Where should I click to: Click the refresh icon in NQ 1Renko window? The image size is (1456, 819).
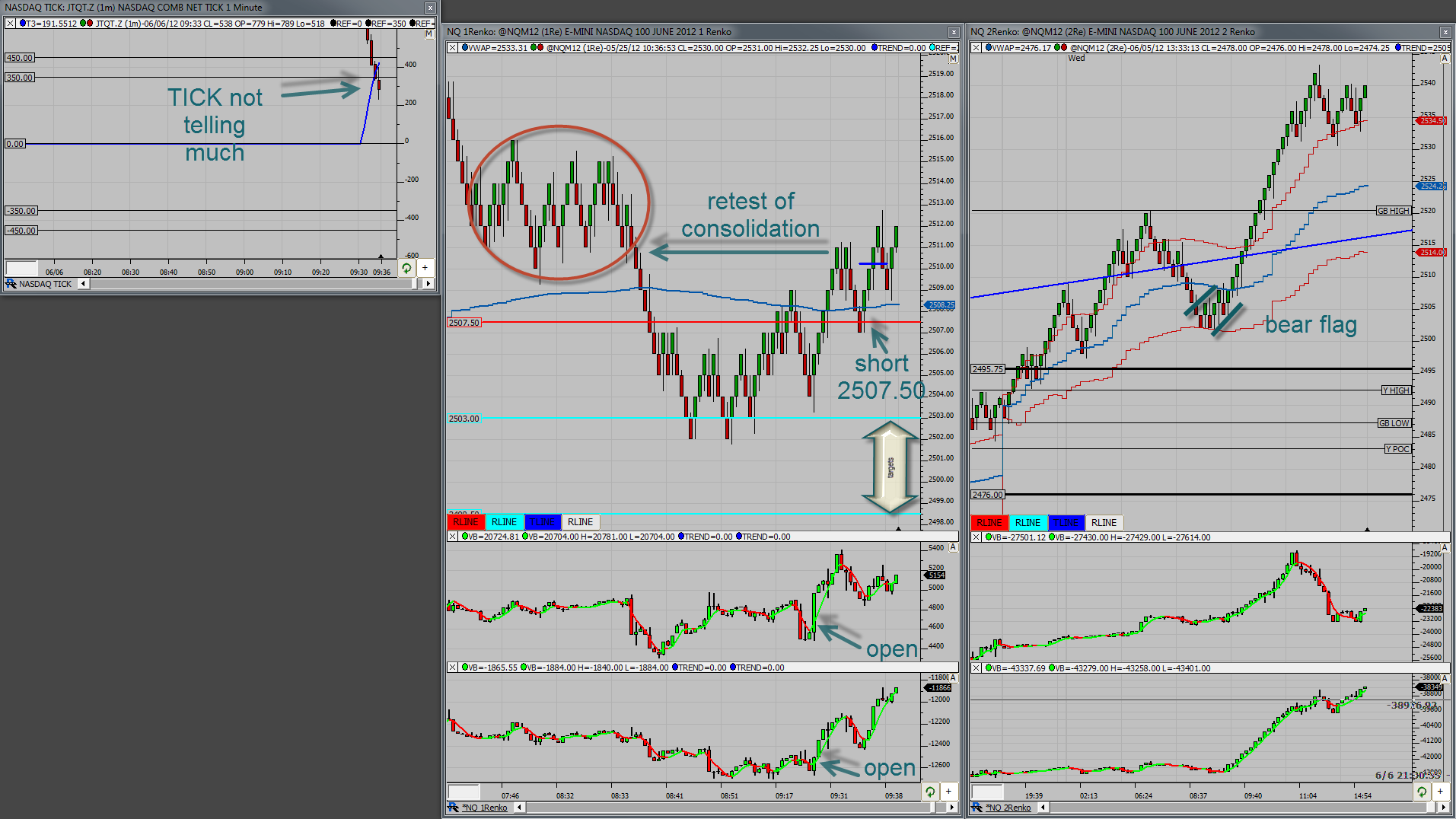pos(930,792)
